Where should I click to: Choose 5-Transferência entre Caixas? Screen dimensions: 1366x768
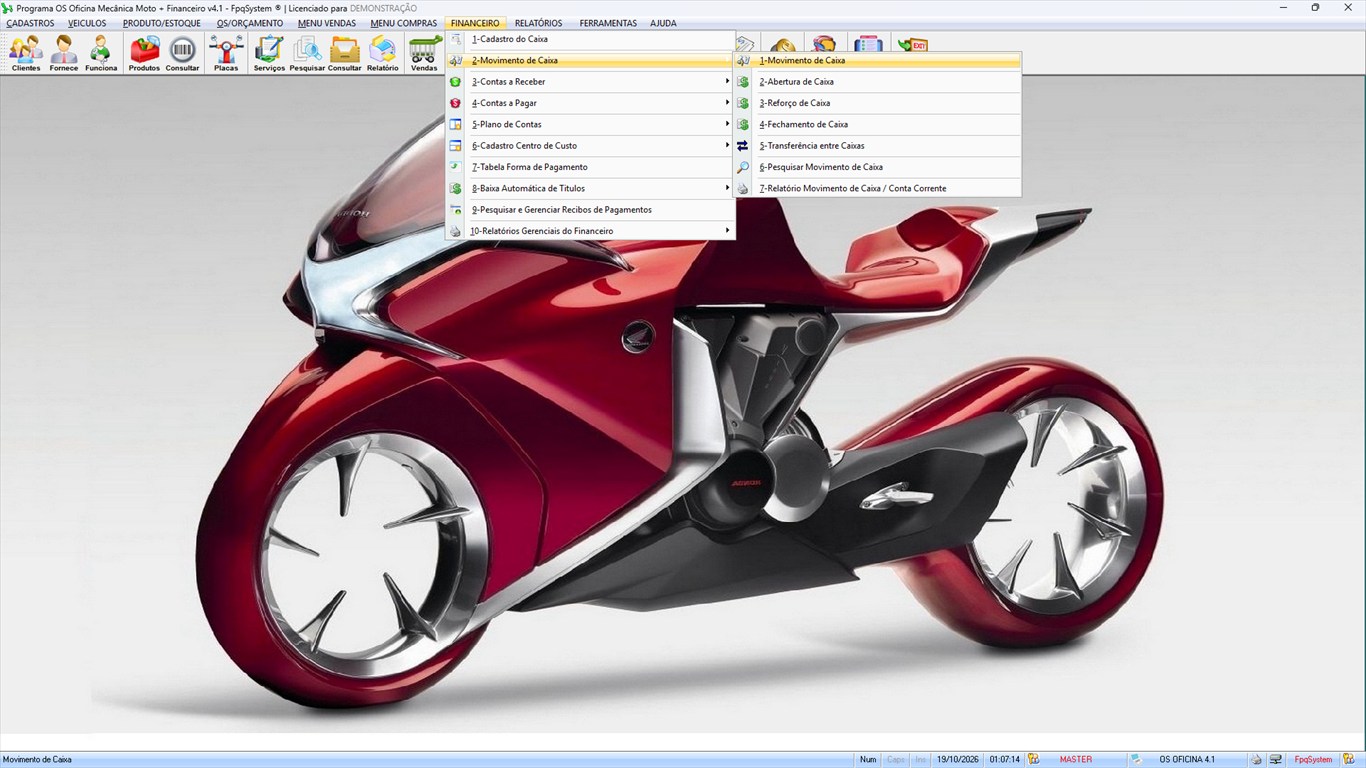point(877,146)
